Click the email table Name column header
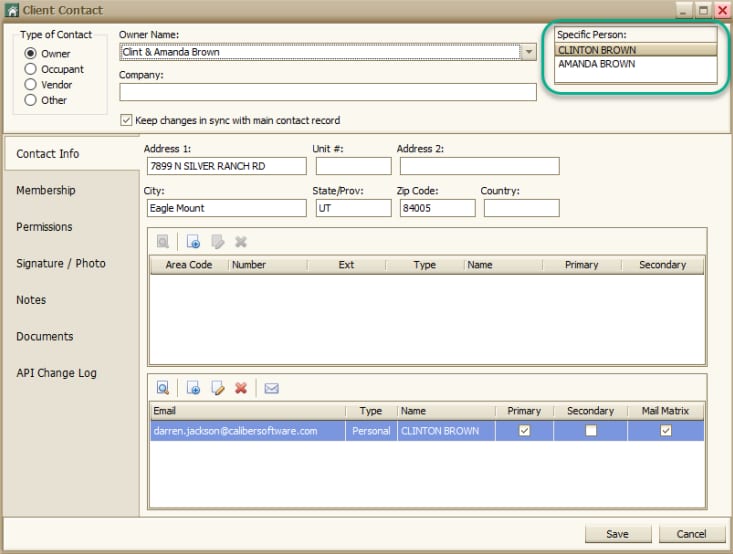 point(446,410)
